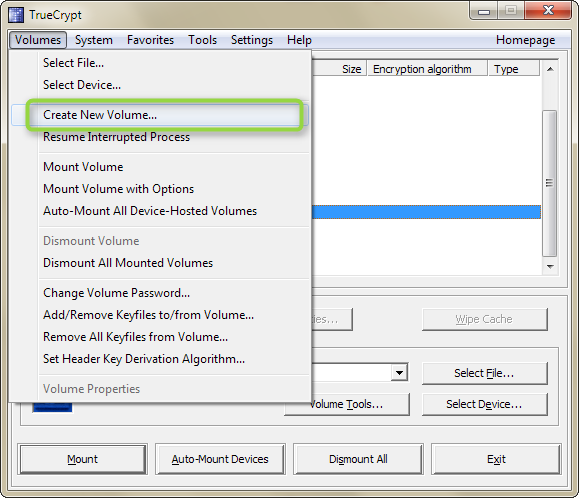The width and height of the screenshot is (579, 498).
Task: Click the Mount button
Action: (82, 459)
